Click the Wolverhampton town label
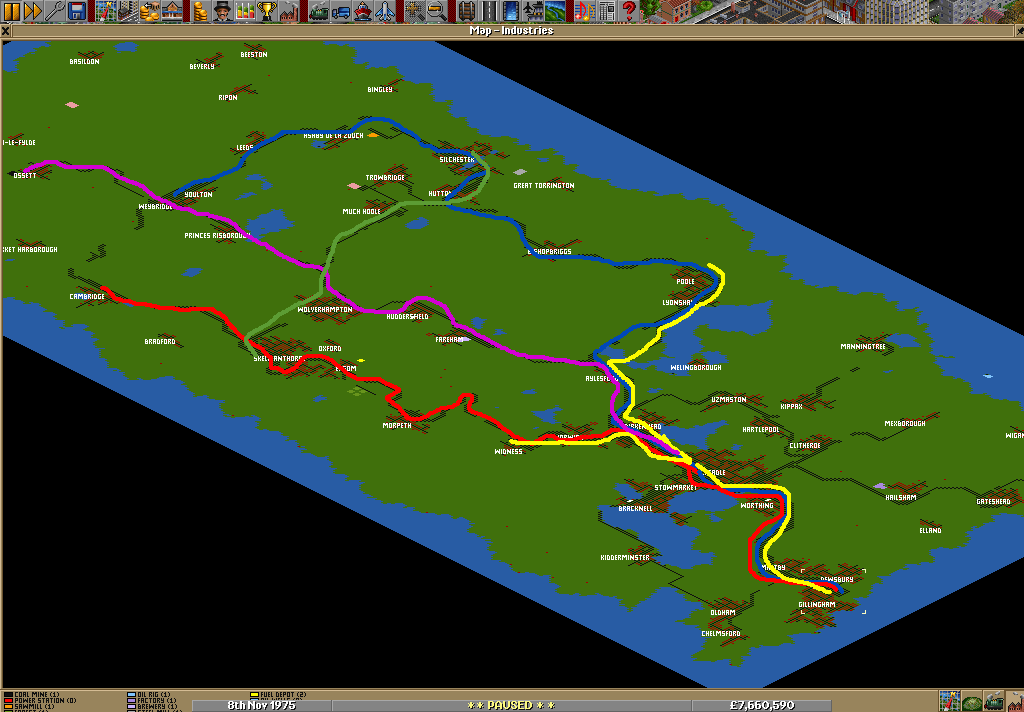The height and width of the screenshot is (712, 1024). [x=325, y=310]
